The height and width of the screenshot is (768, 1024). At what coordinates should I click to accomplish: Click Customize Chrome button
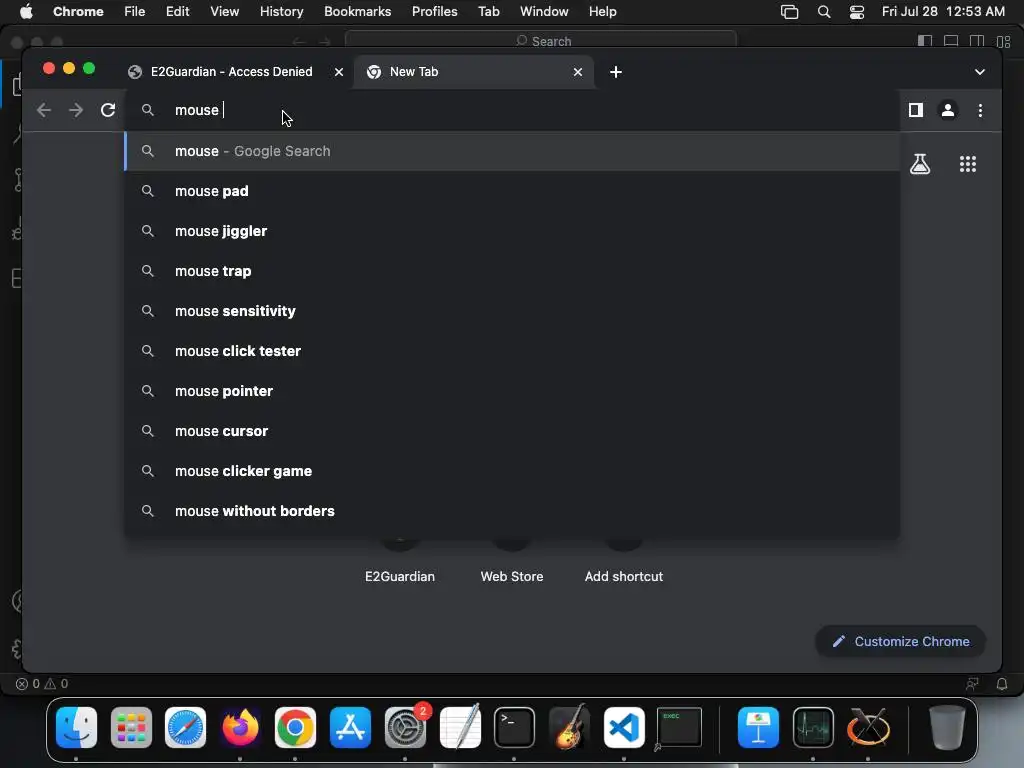(x=901, y=641)
